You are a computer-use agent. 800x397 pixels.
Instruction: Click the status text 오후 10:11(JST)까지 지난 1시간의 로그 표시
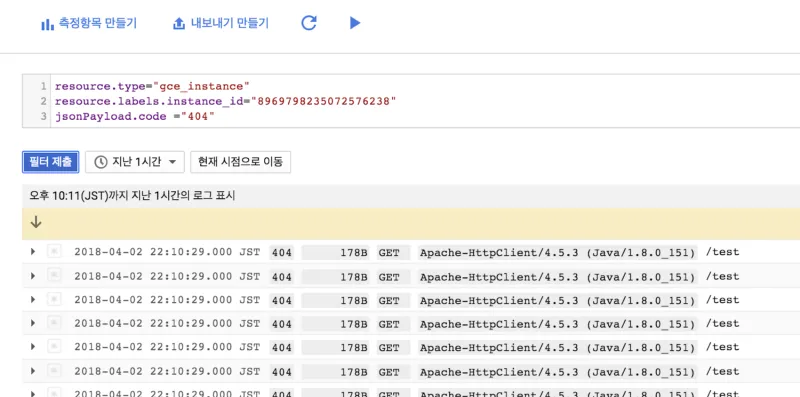pos(132,196)
